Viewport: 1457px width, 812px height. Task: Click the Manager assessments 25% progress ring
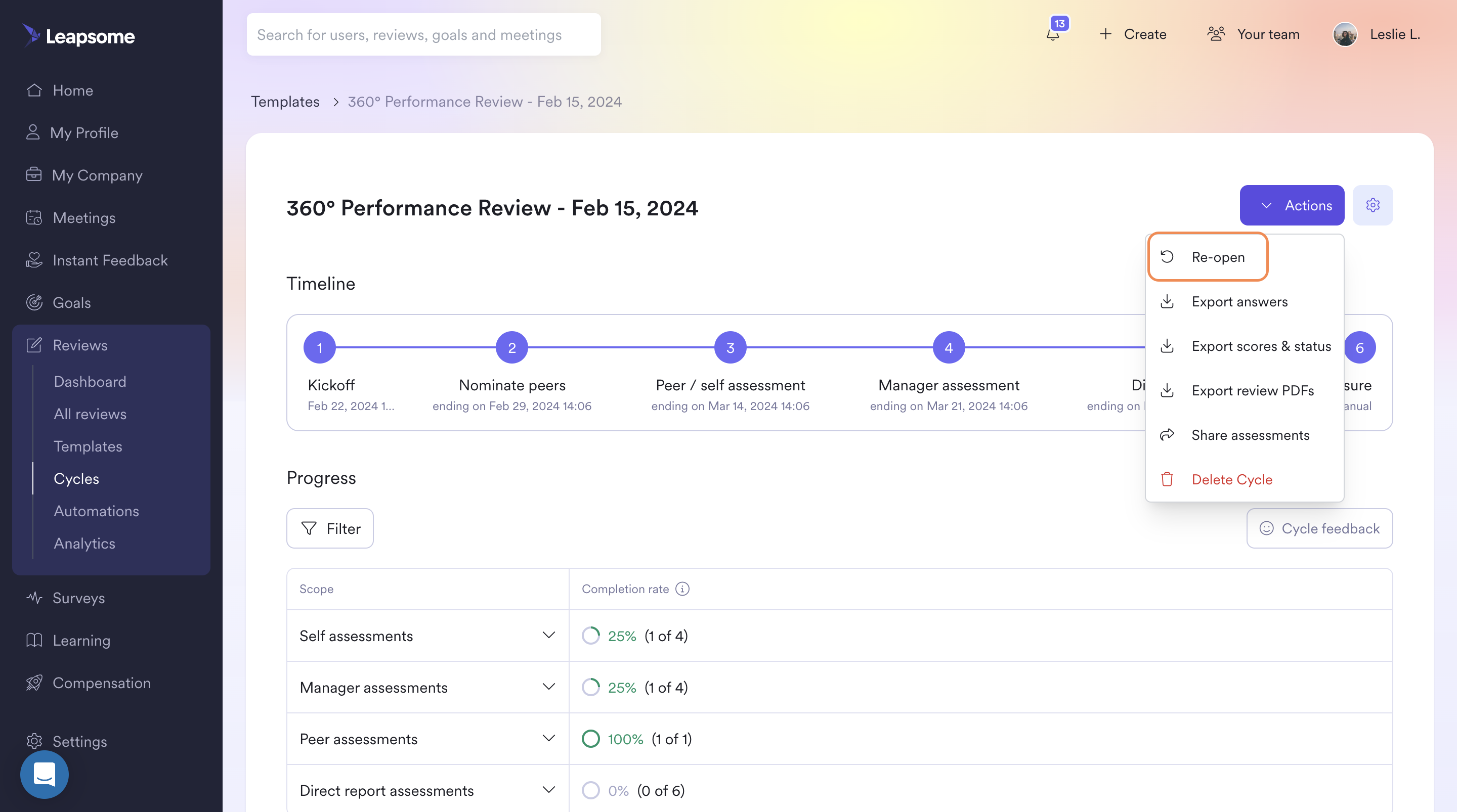click(590, 687)
